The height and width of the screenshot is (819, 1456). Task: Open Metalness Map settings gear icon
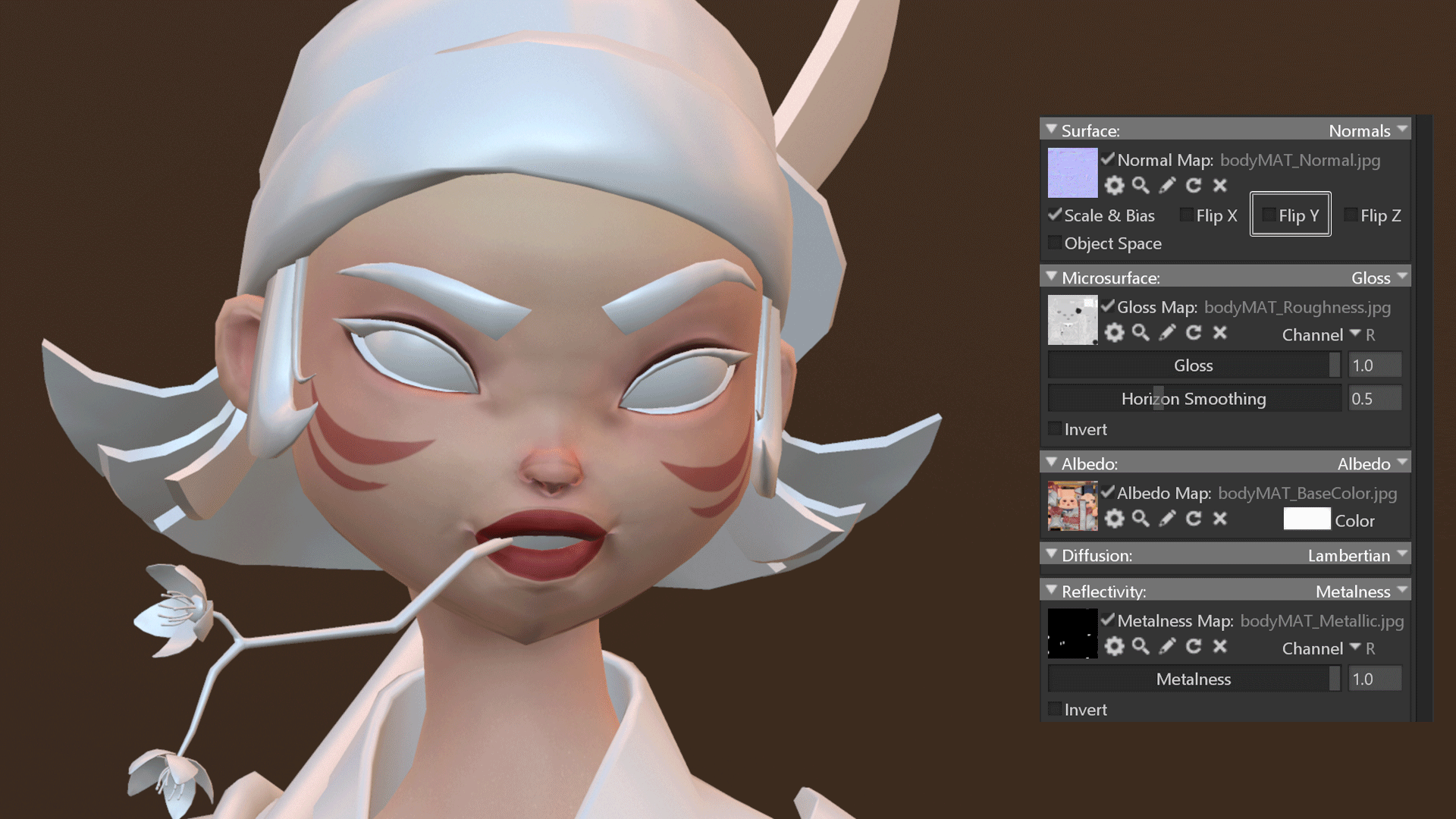click(1114, 646)
